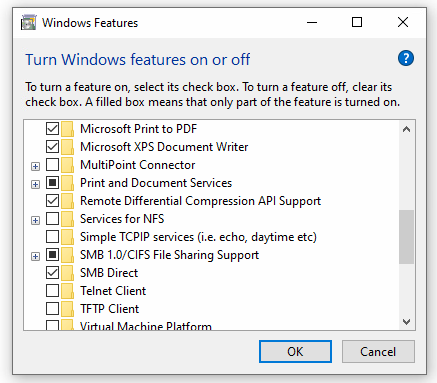The image size is (437, 383).
Task: Click the folder icon beside Telnet Client
Action: click(67, 291)
